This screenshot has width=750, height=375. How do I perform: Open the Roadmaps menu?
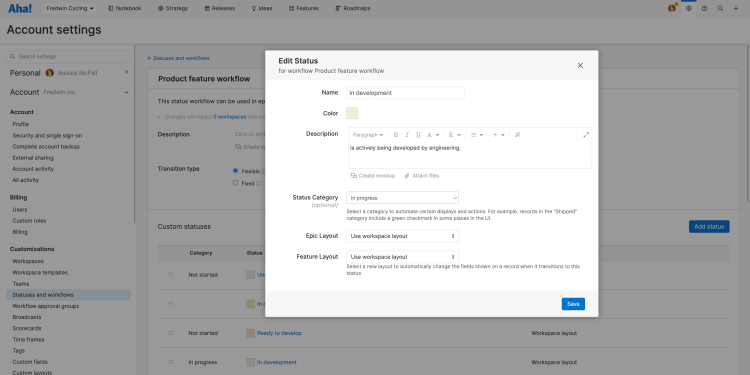click(353, 8)
